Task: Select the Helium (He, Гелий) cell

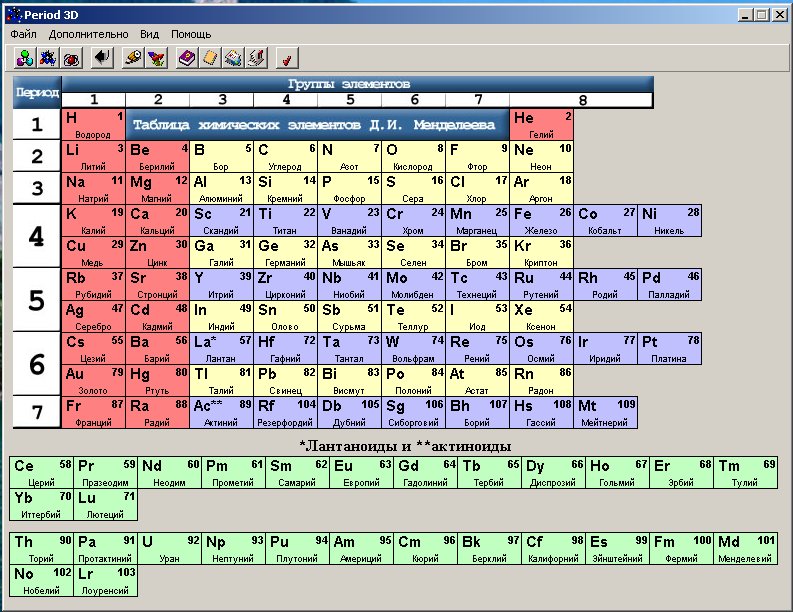Action: (x=542, y=124)
